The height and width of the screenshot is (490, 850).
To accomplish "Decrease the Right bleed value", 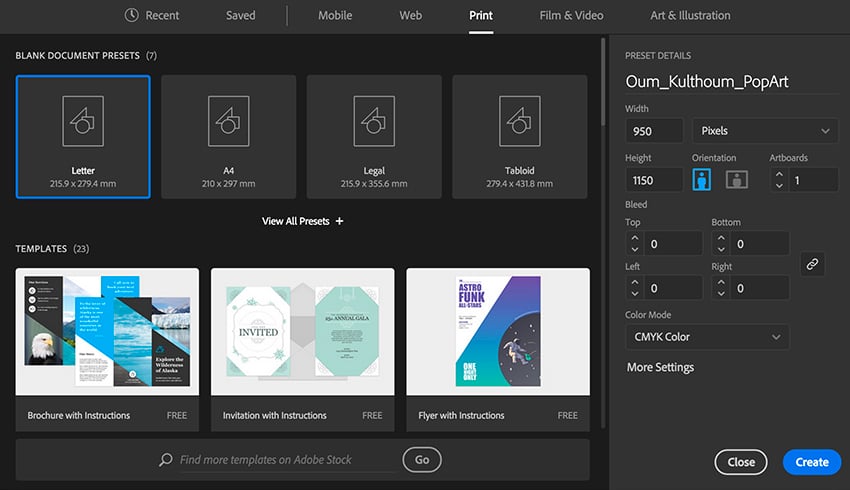I will coord(721,294).
